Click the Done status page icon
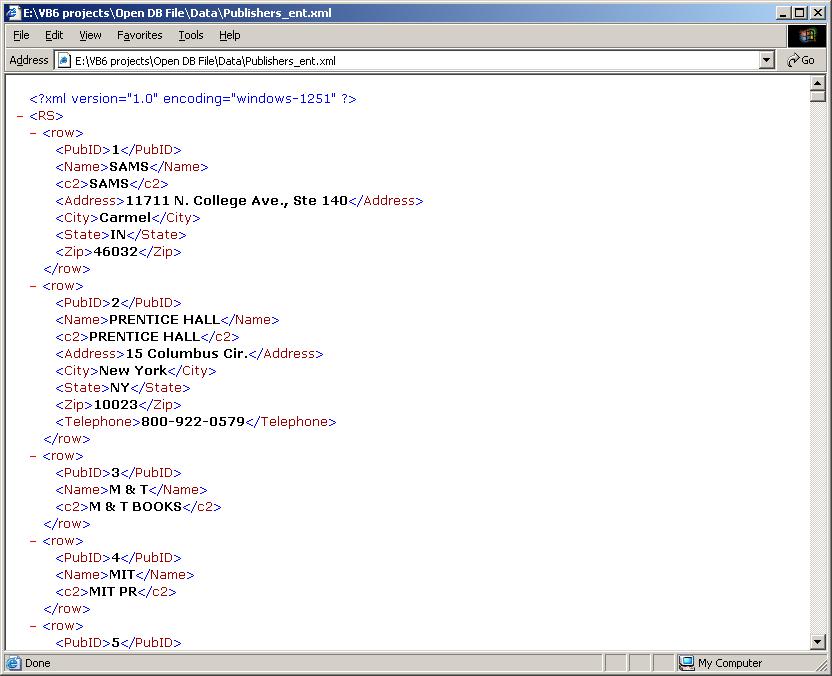The height and width of the screenshot is (676, 832). (x=13, y=663)
